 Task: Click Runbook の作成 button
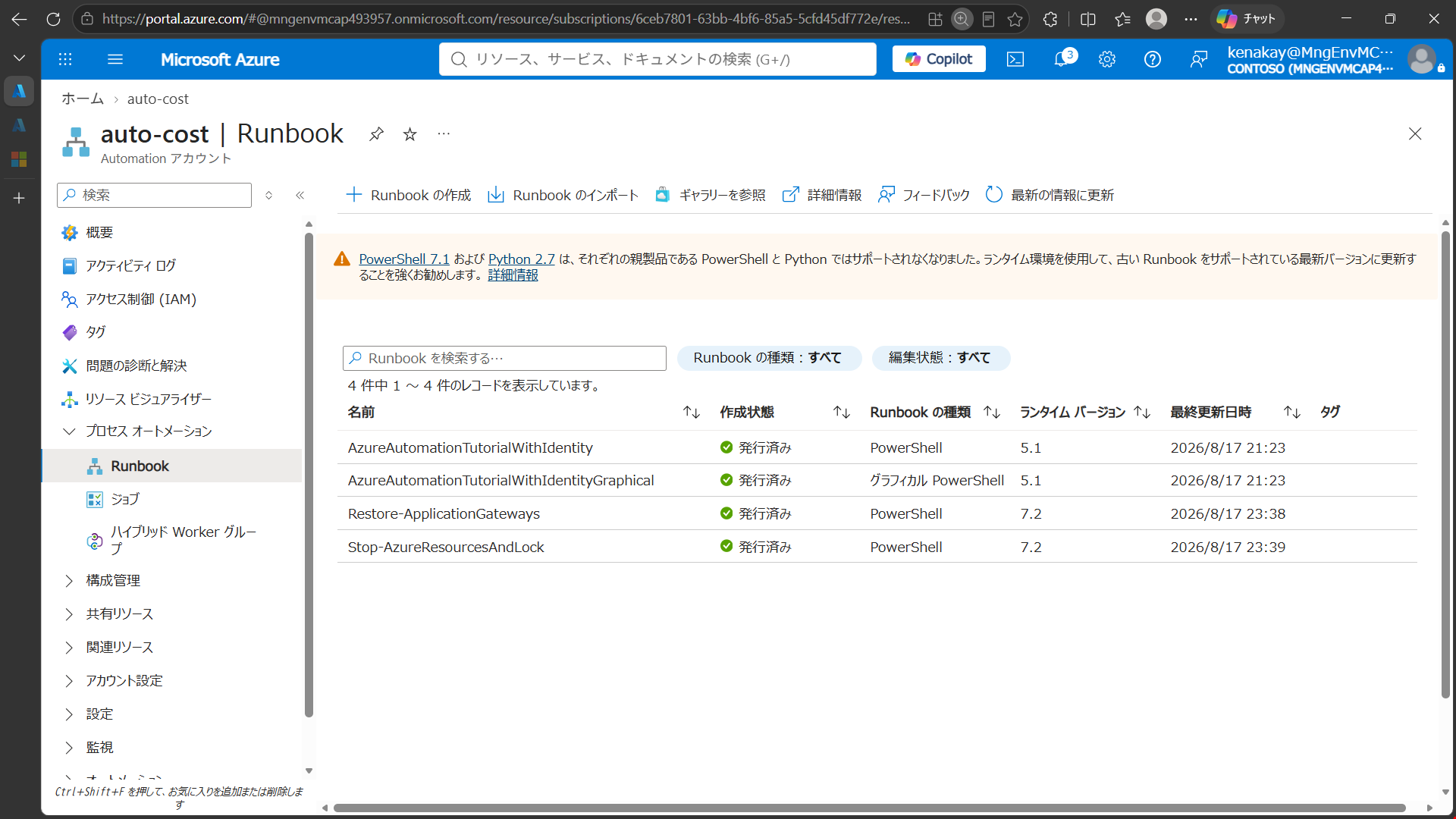(408, 195)
